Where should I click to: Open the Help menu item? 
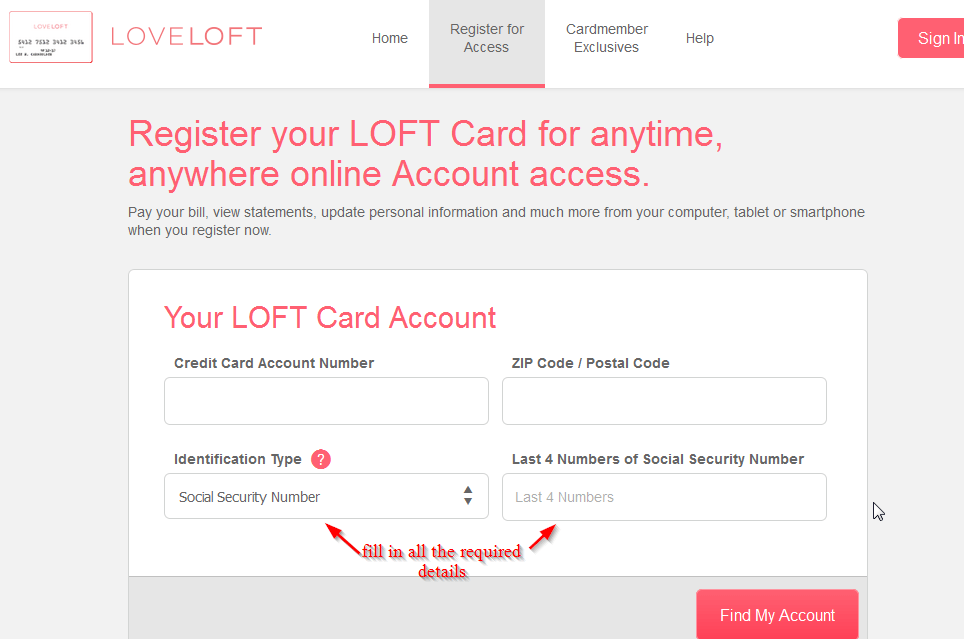(x=700, y=37)
